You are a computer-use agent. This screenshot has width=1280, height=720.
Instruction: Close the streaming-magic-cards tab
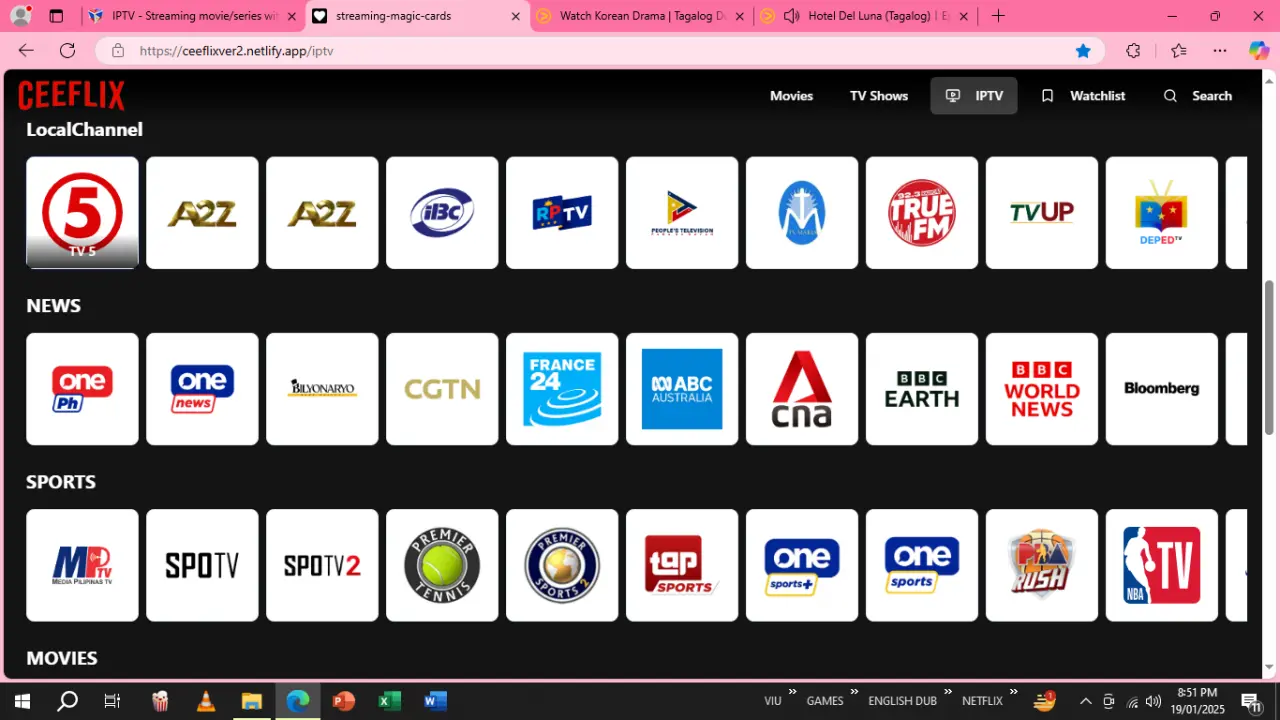pos(515,16)
